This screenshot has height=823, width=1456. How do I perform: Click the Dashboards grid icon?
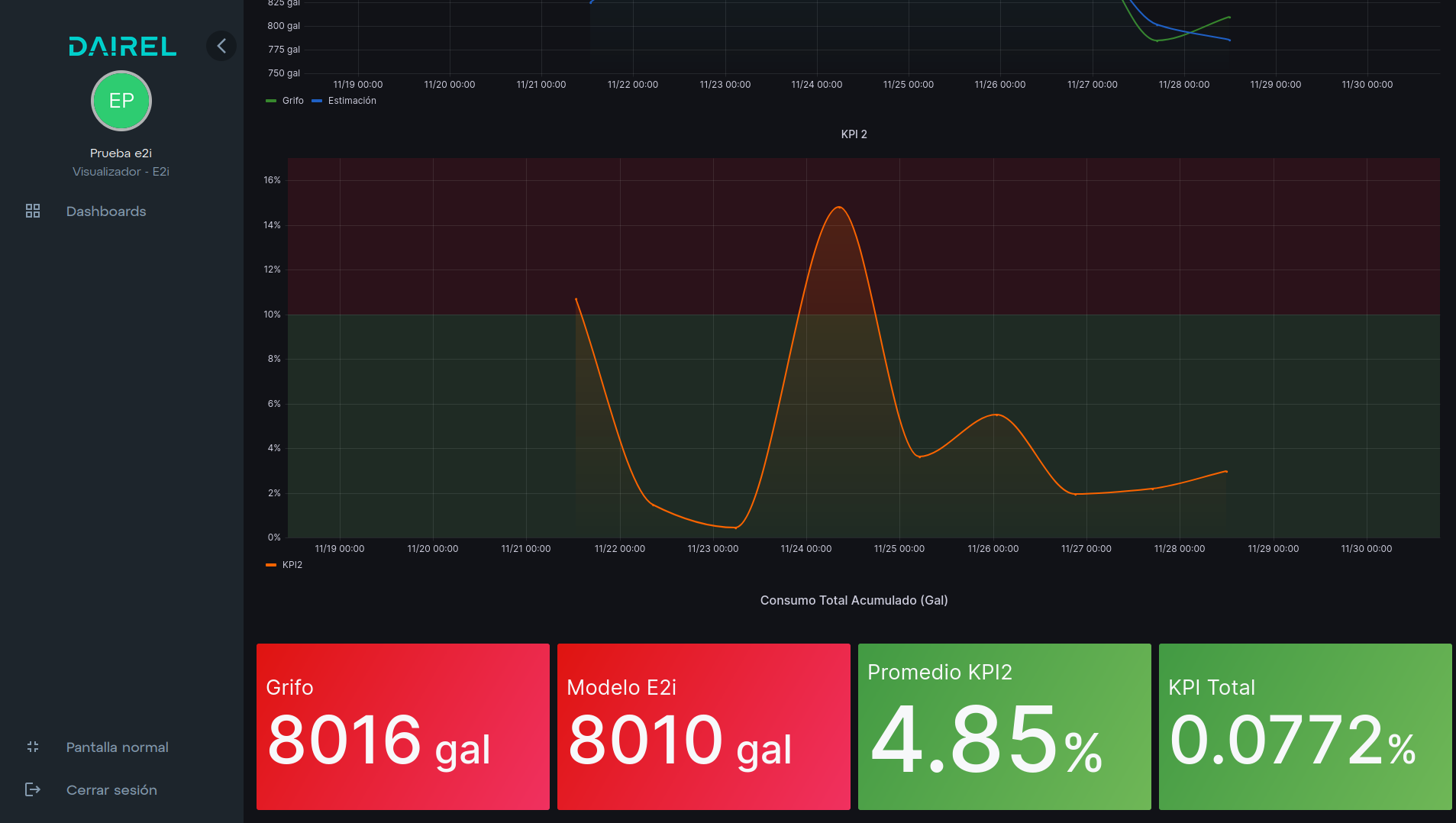click(x=33, y=211)
